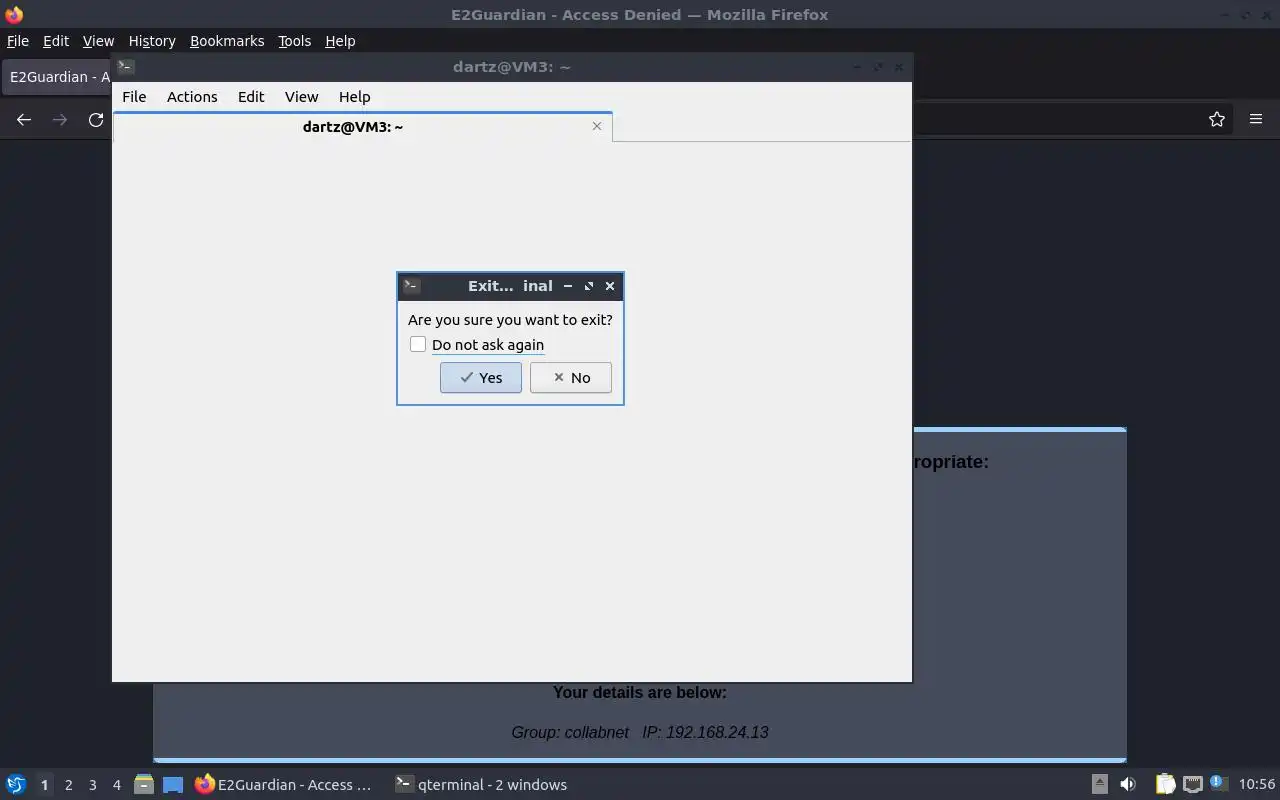Image resolution: width=1280 pixels, height=800 pixels.
Task: Confirm exit with the Yes button
Action: (x=480, y=377)
